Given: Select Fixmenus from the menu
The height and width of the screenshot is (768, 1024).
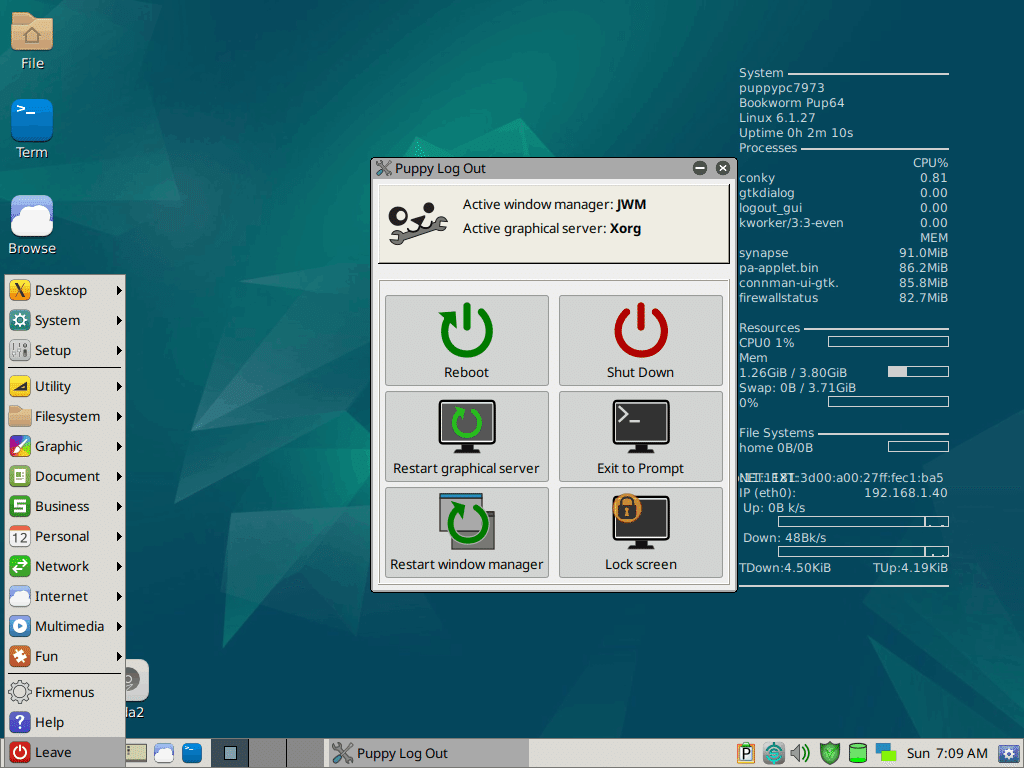Looking at the screenshot, I should pos(65,692).
